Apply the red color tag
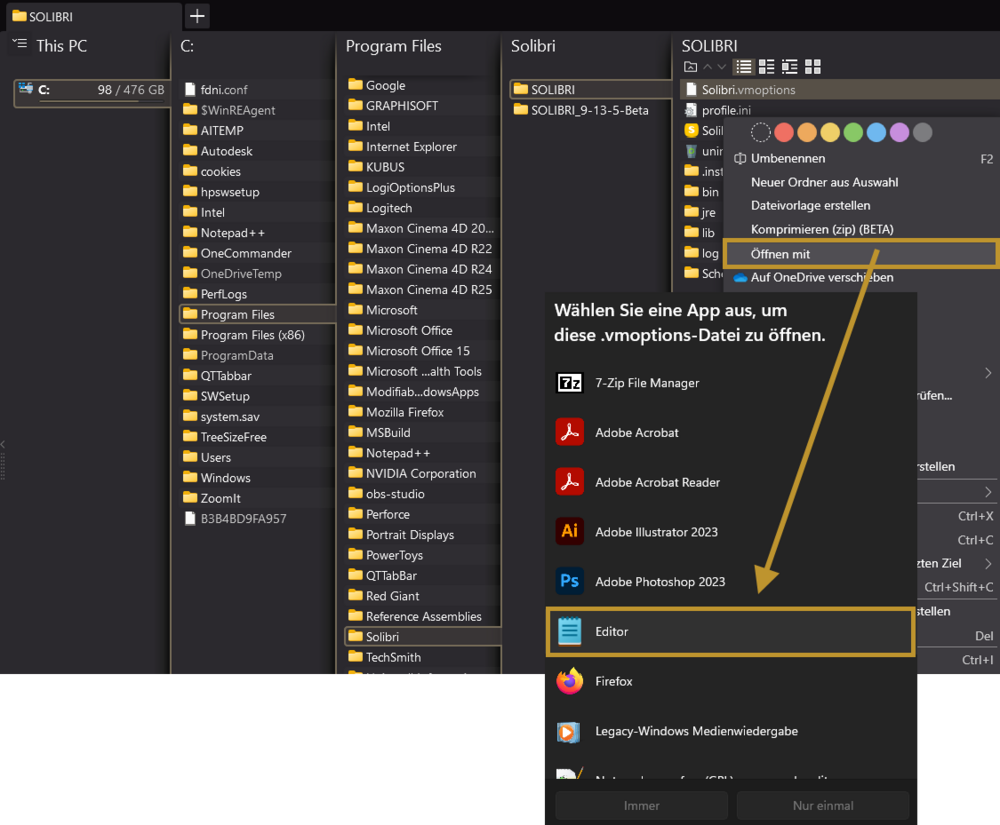This screenshot has width=1000, height=825. coord(784,133)
